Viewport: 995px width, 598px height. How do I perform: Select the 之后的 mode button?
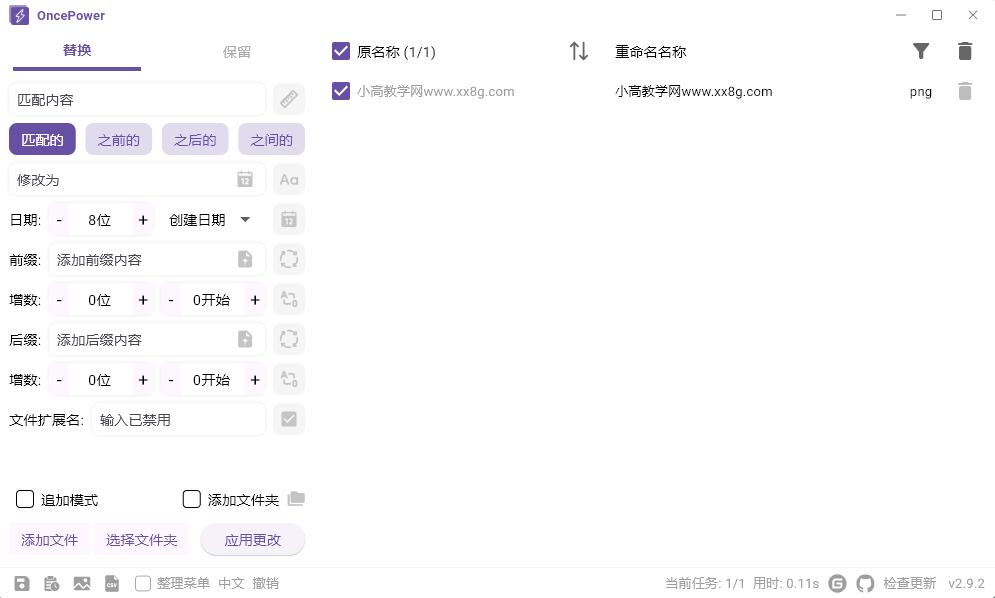pos(195,139)
